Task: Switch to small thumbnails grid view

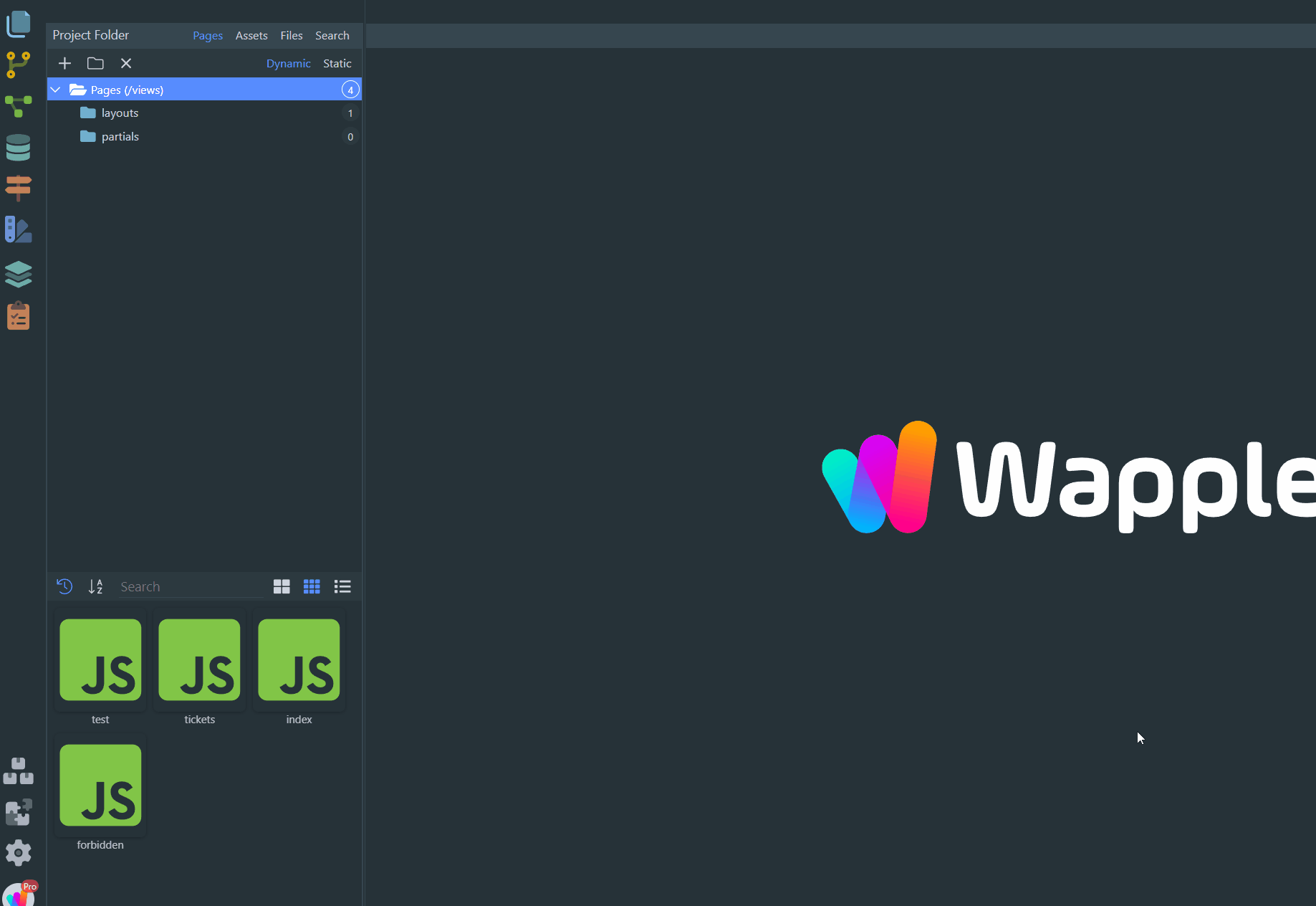Action: [312, 587]
